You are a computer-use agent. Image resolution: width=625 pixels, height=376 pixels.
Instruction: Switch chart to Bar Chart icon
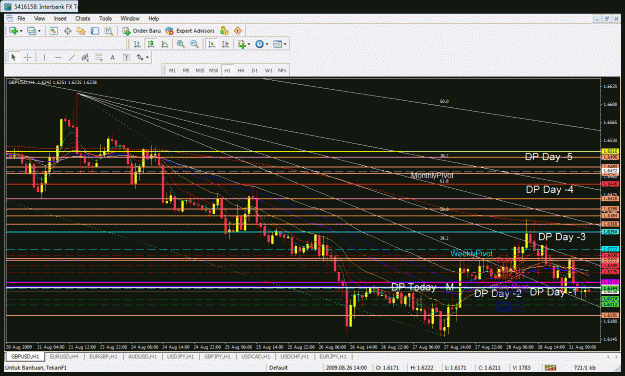(137, 44)
